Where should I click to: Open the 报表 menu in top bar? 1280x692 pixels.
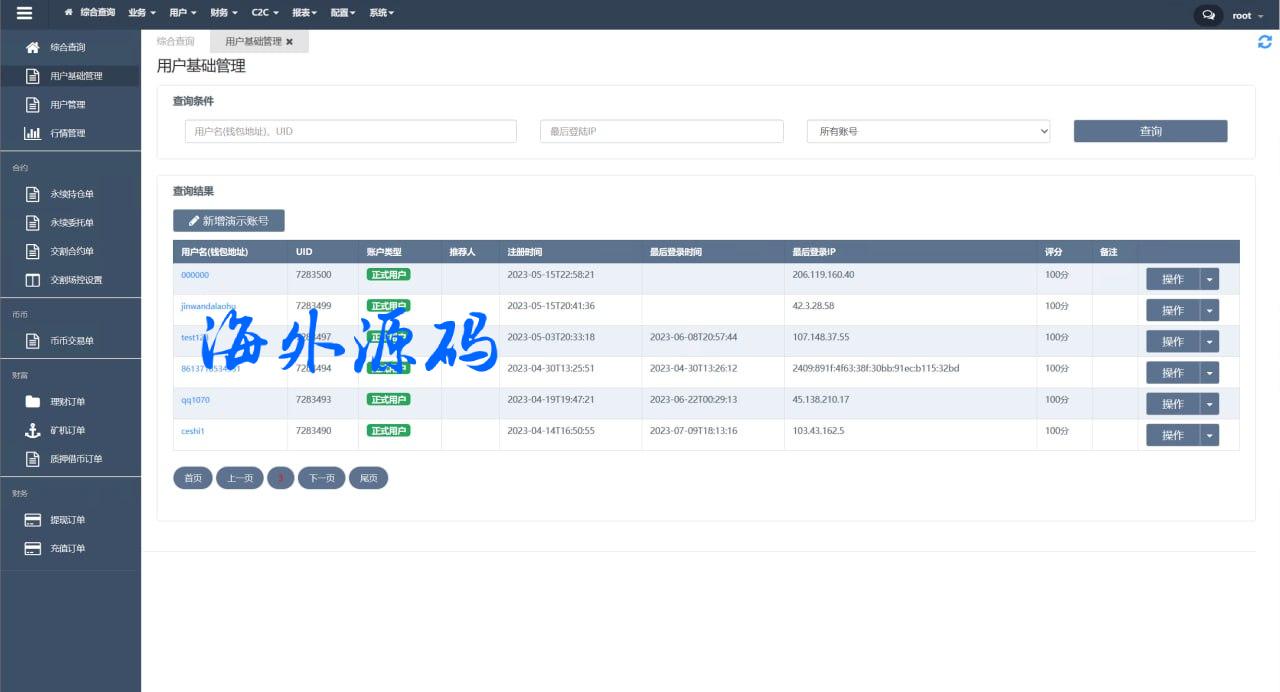[x=304, y=14]
